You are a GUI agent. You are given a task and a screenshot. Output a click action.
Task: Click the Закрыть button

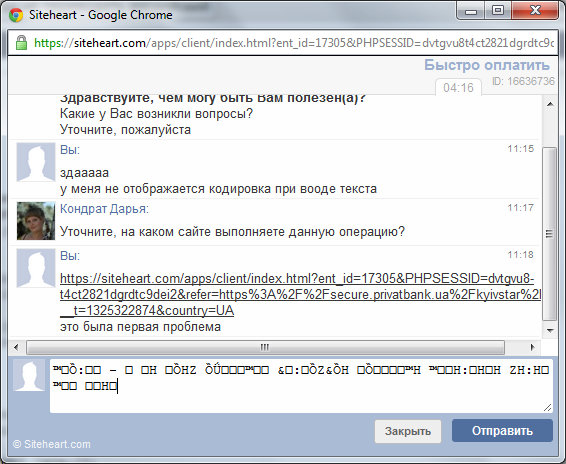click(x=408, y=431)
